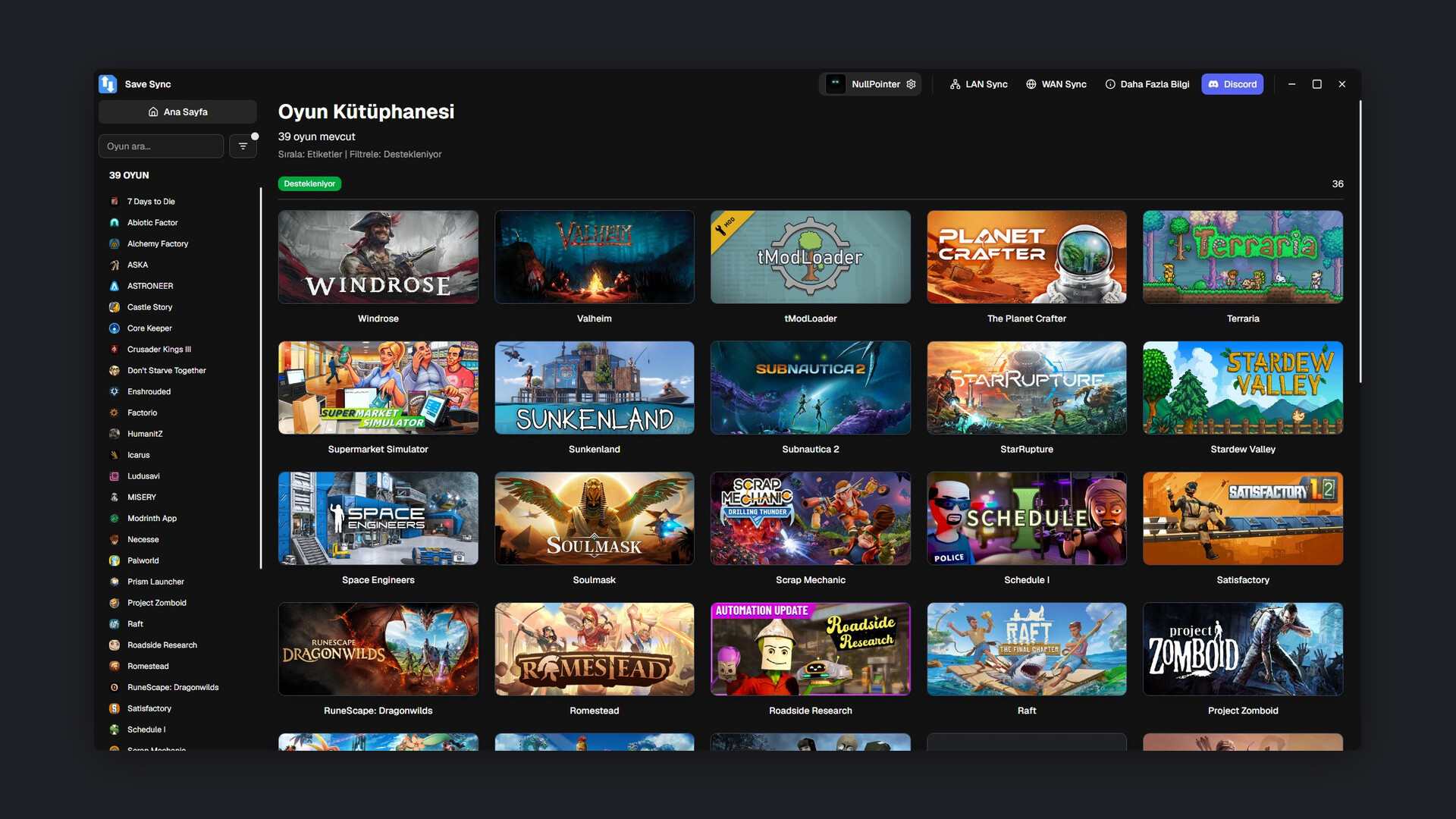Click the ASTRONEER sidebar icon
This screenshot has height=819, width=1456.
point(115,287)
